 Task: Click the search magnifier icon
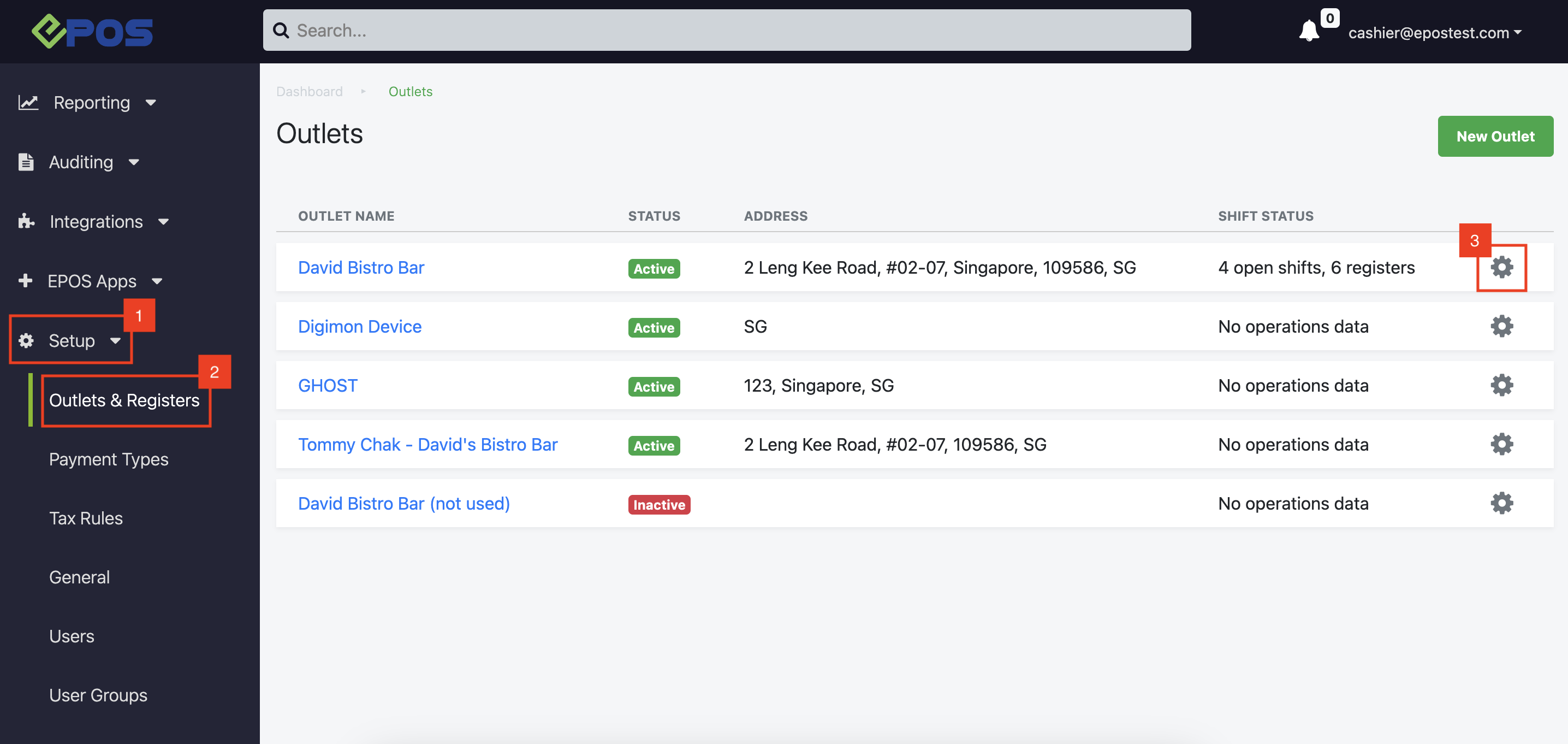[x=281, y=31]
